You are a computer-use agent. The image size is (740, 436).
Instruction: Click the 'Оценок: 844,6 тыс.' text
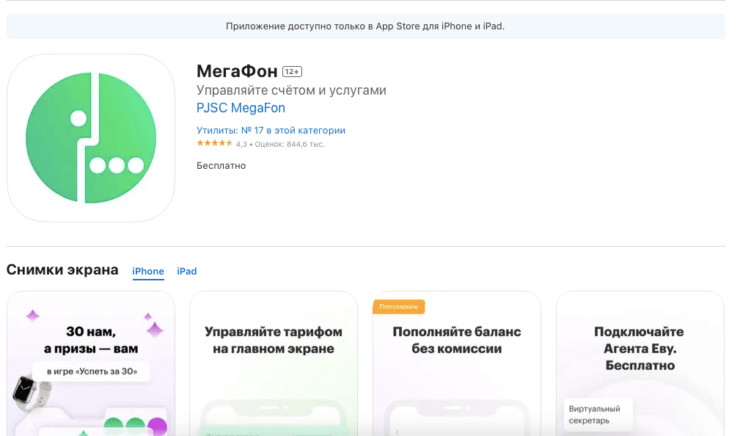tap(289, 144)
